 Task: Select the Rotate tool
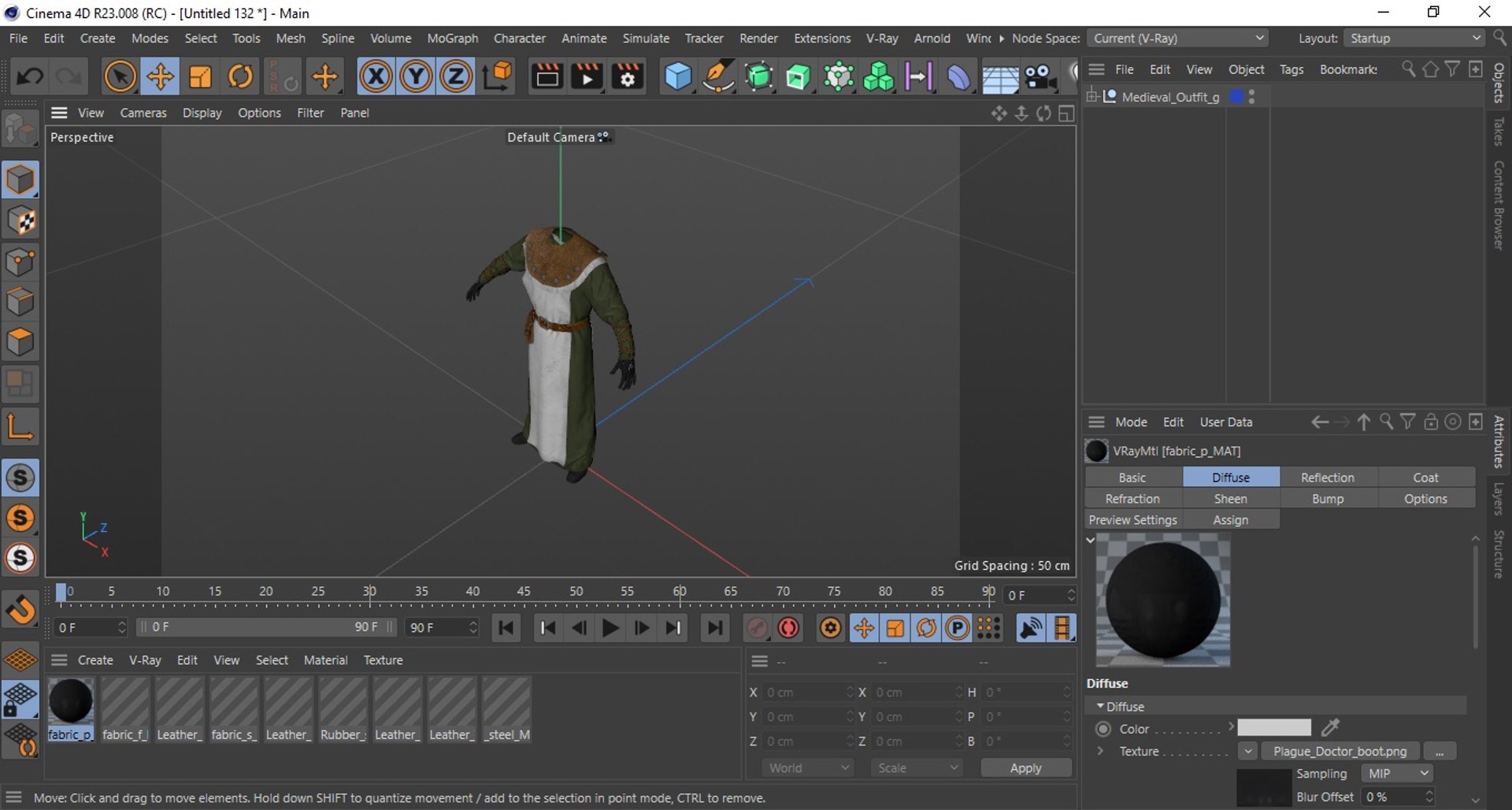(x=240, y=76)
